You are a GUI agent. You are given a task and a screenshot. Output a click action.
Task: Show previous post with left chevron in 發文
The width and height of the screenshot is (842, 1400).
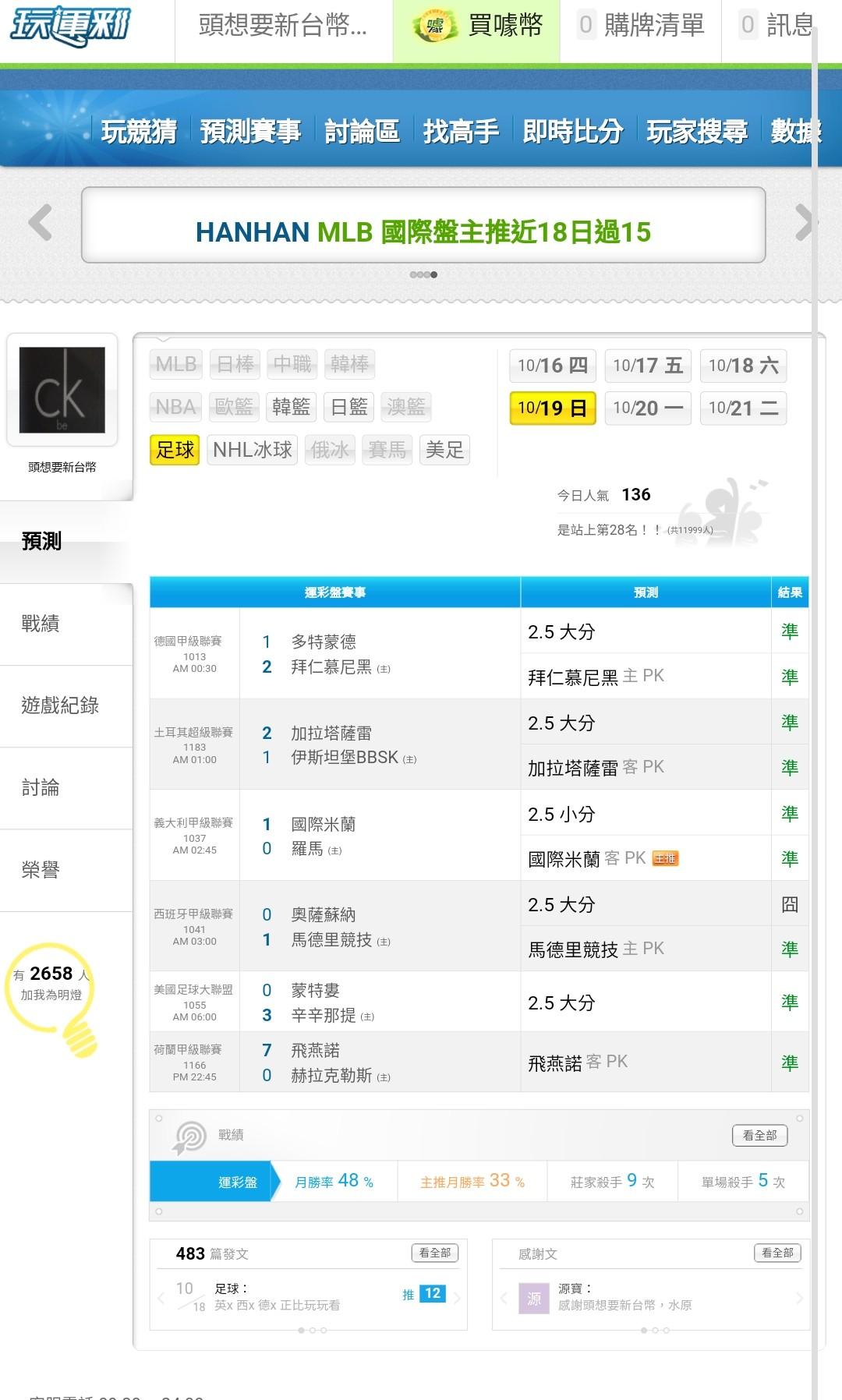point(161,1298)
